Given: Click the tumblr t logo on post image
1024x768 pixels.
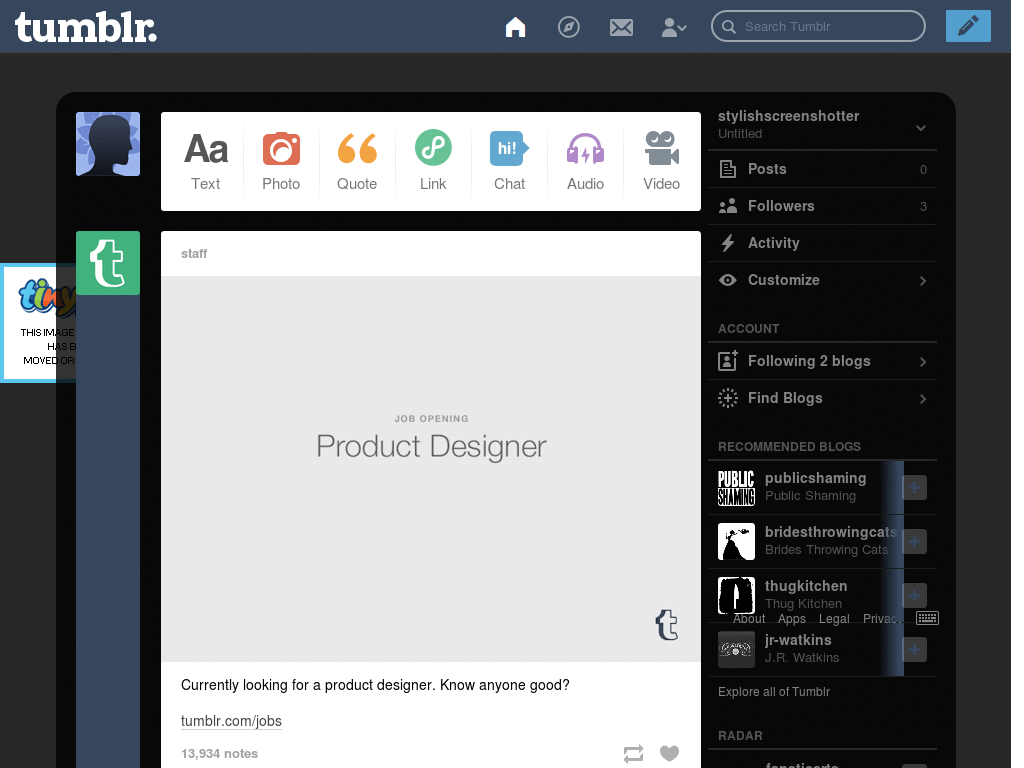Looking at the screenshot, I should click(x=667, y=625).
